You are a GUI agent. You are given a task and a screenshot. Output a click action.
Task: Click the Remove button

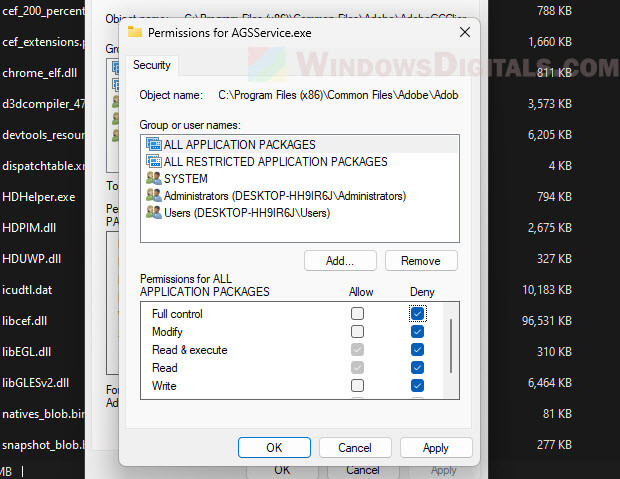421,261
